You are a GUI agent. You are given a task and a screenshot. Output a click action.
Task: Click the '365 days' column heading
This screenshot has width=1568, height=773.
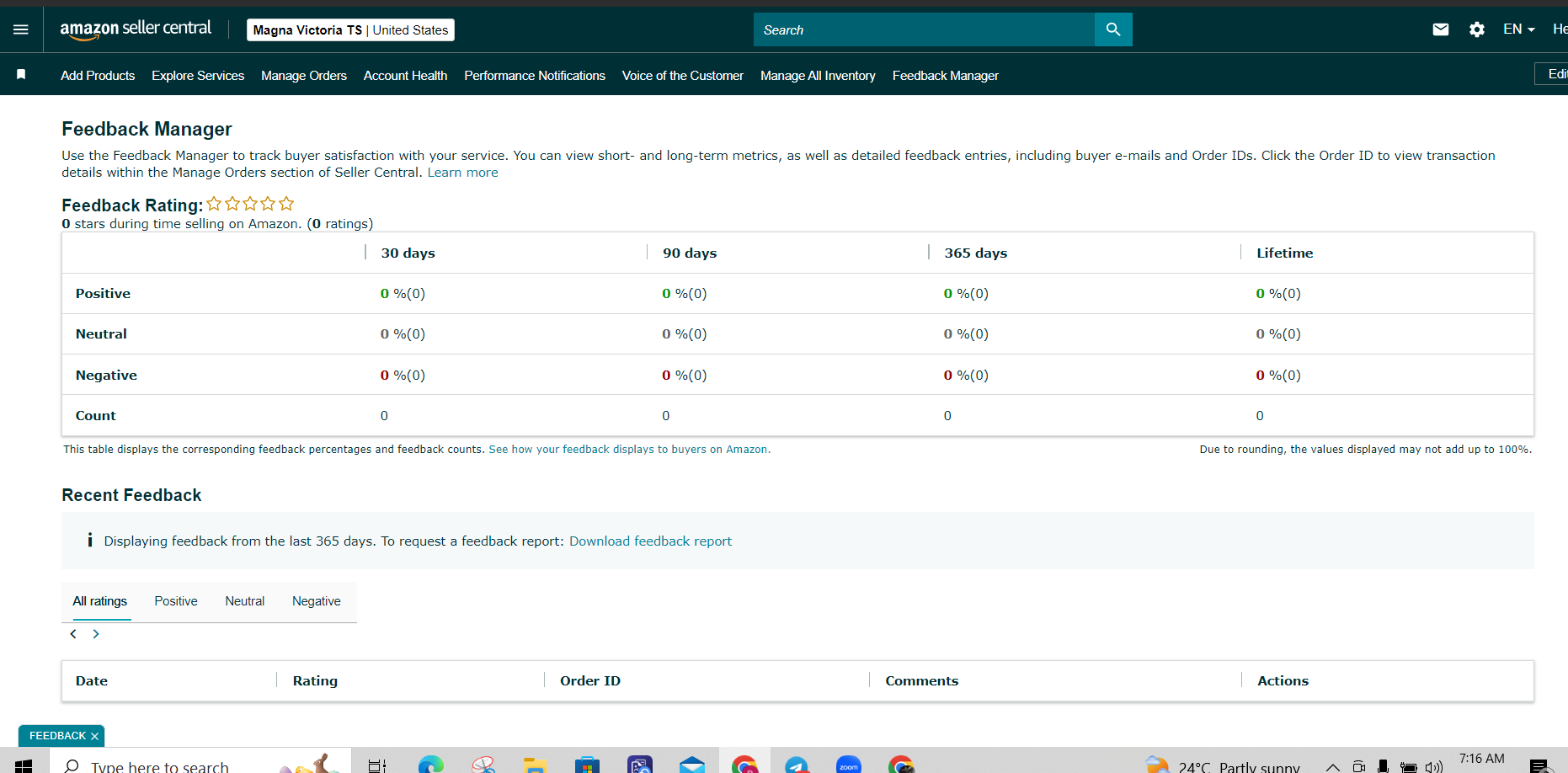(976, 253)
